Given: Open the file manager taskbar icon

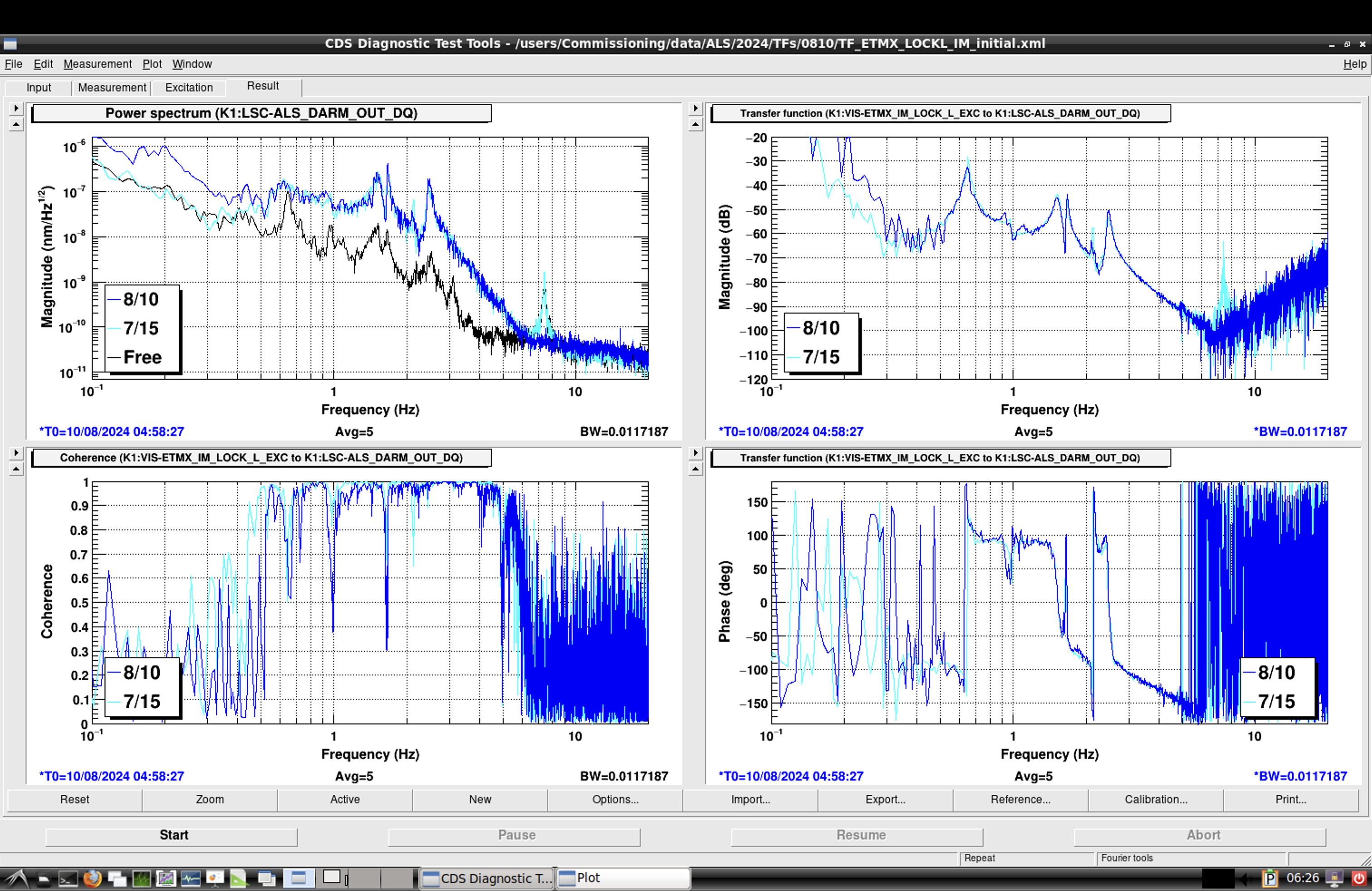Looking at the screenshot, I should [44, 879].
